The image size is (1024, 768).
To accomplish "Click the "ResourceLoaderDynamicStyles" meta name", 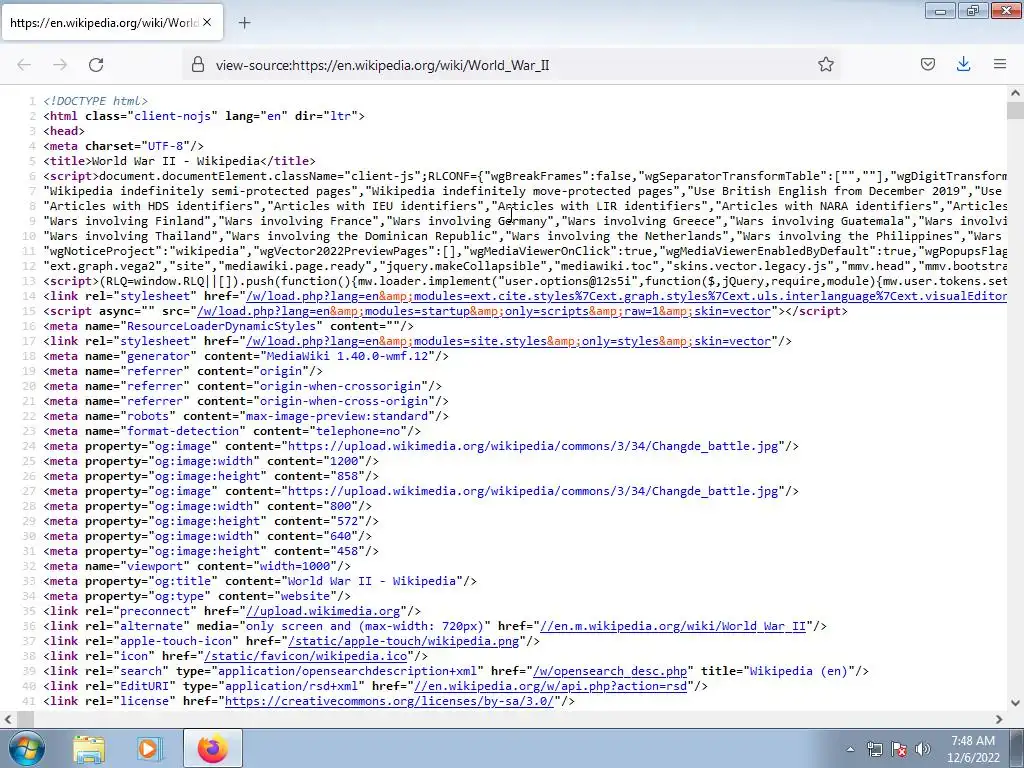I will click(222, 326).
